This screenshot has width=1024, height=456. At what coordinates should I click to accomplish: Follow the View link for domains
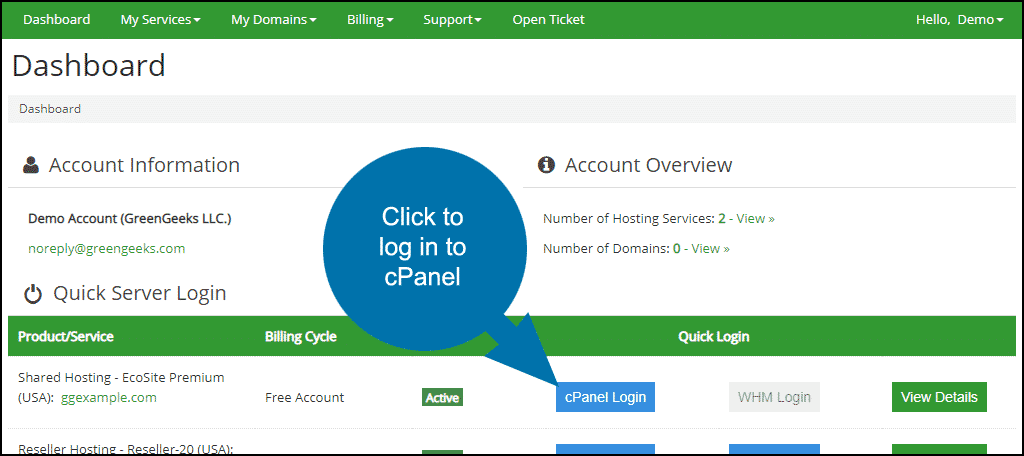[x=710, y=248]
